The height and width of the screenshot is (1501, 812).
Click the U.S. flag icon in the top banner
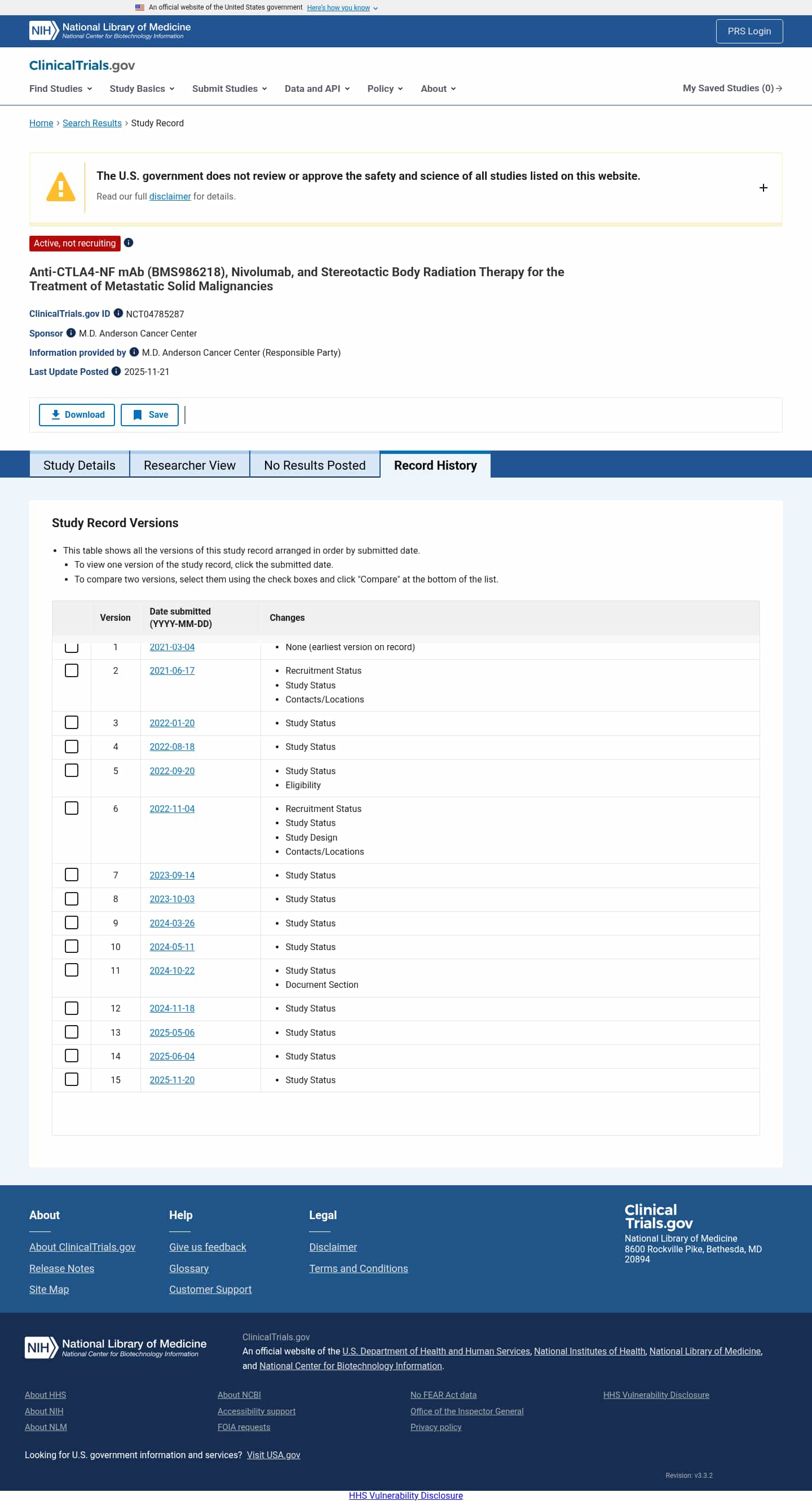[x=140, y=7]
